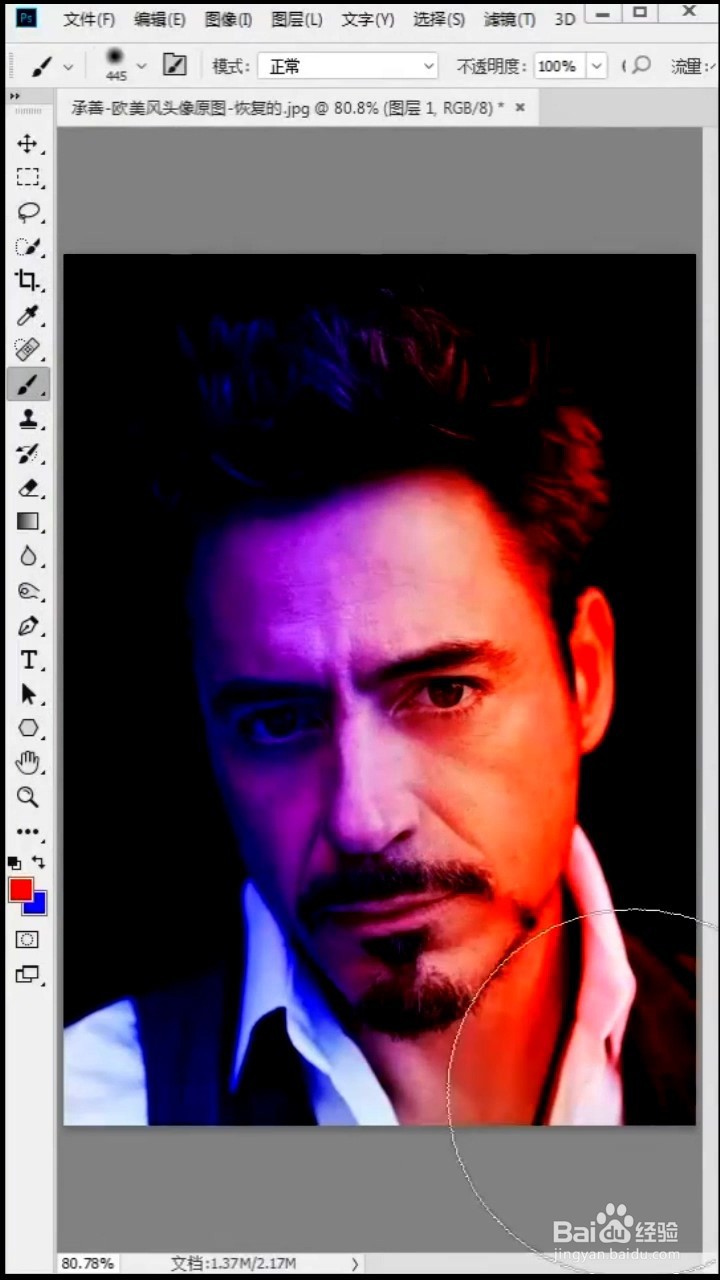Viewport: 720px width, 1280px height.
Task: Change the screen mode
Action: (x=28, y=974)
